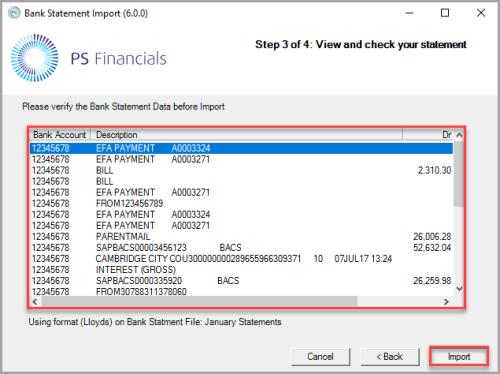Select the SAPBACS00003456123 row
Viewport: 500px width, 374px height.
241,247
